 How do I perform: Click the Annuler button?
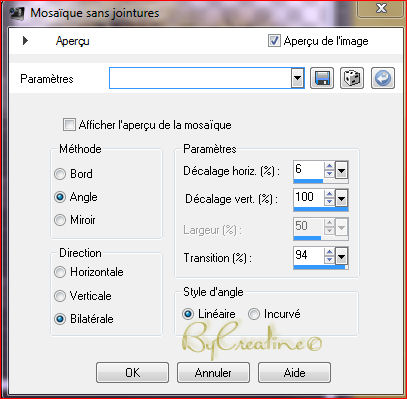tap(213, 372)
